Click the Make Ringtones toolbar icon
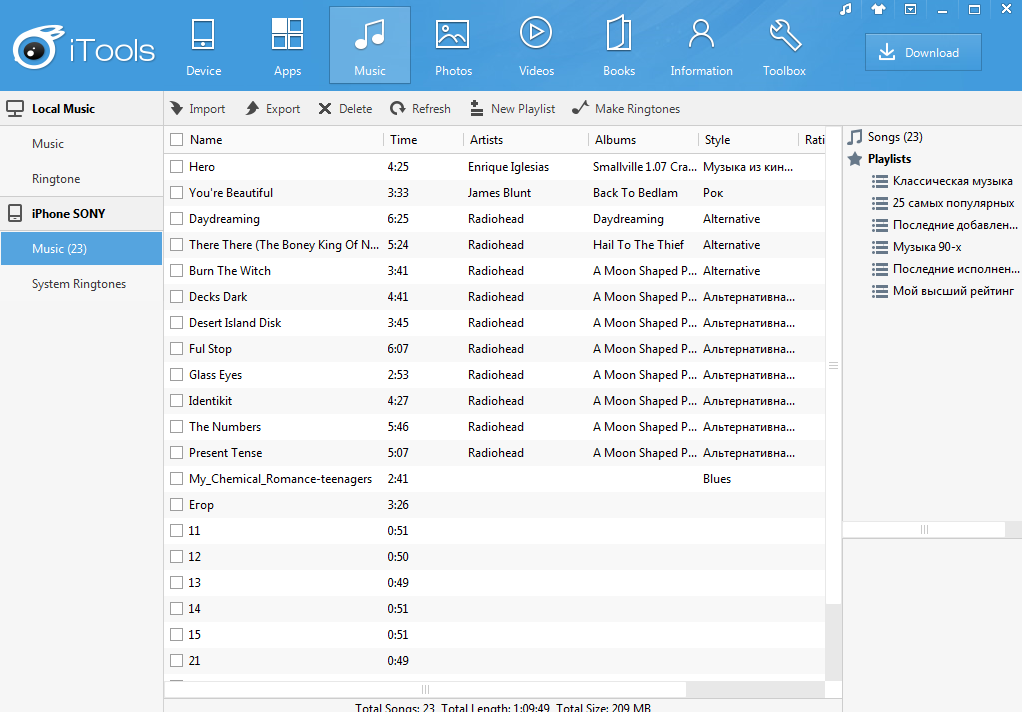Viewport: 1022px width, 712px height. pyautogui.click(x=580, y=108)
